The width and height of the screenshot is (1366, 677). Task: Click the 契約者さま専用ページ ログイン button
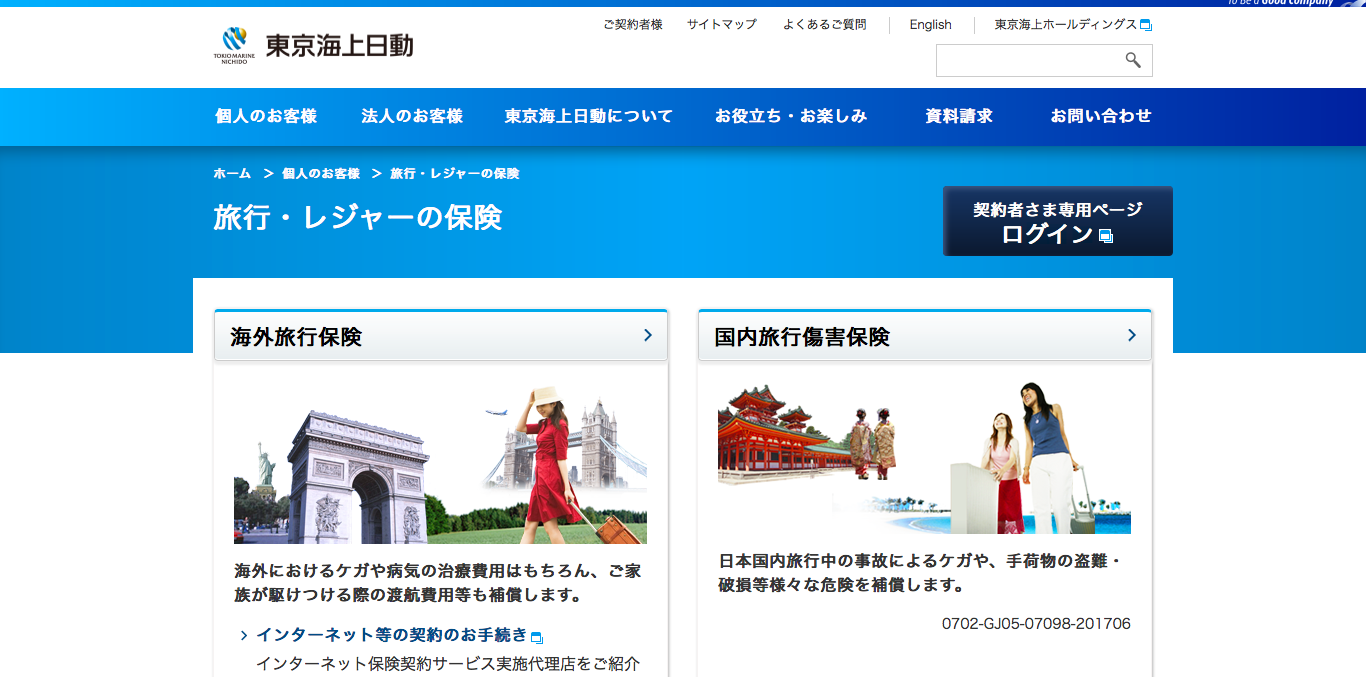tap(1058, 221)
